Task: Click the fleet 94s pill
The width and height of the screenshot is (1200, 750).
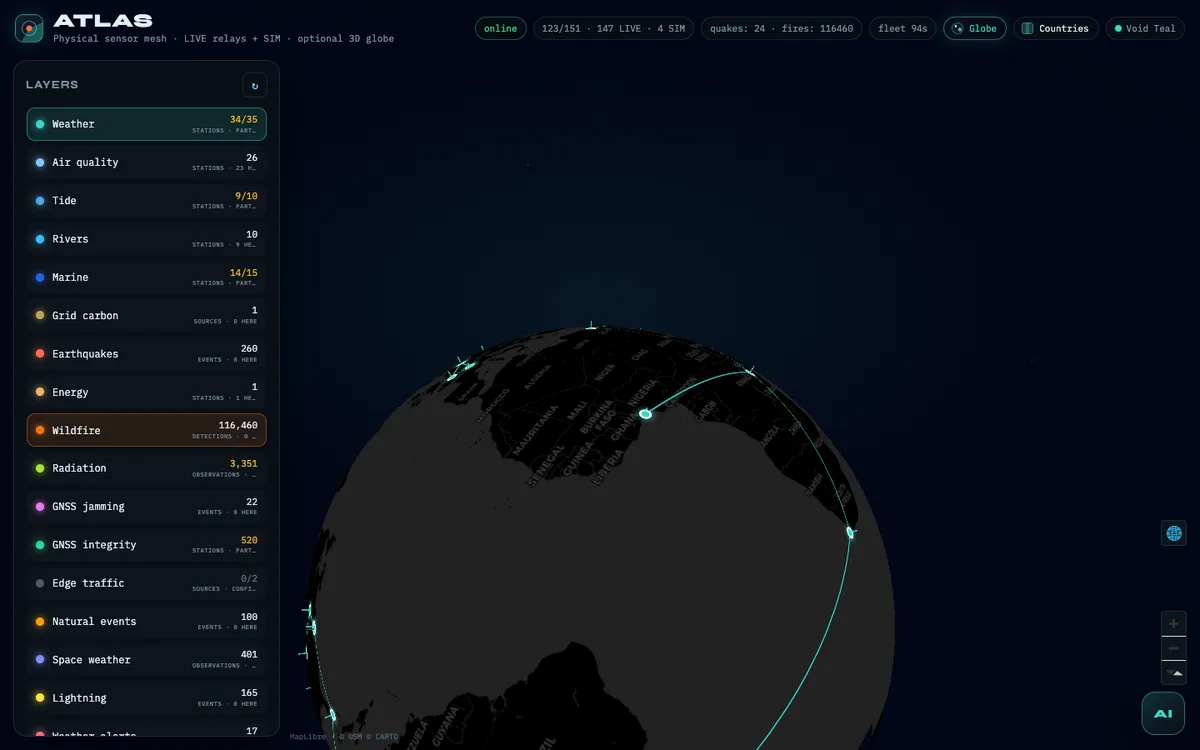Action: point(903,28)
